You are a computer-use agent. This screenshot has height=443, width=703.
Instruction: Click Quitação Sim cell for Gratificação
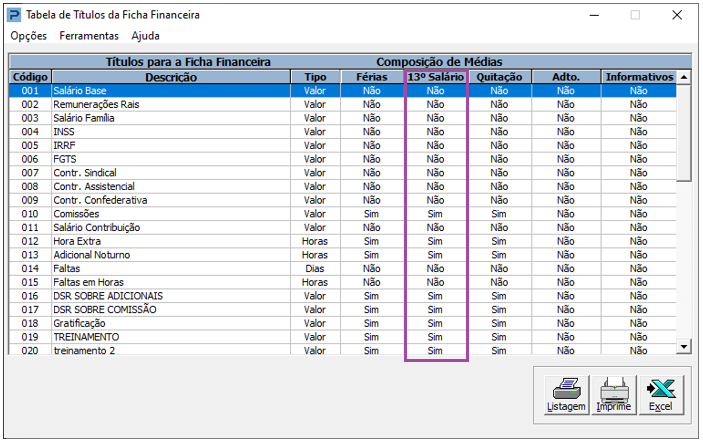[499, 323]
